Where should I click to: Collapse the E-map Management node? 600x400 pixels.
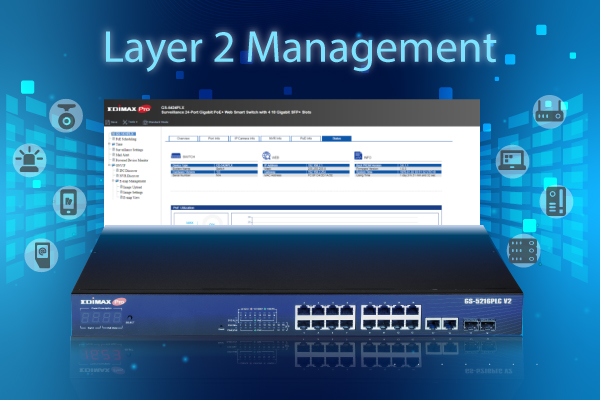(x=114, y=181)
